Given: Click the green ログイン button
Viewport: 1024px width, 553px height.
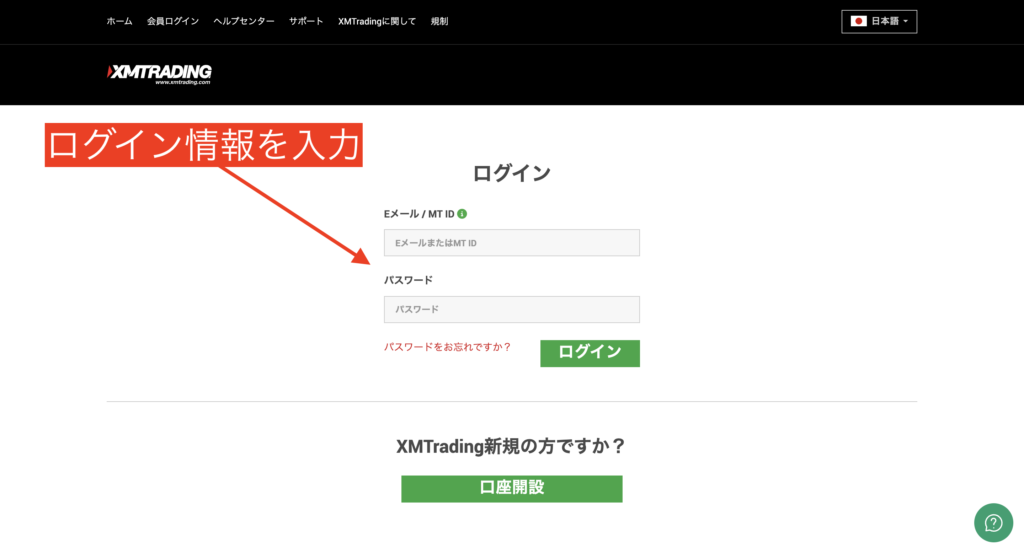Looking at the screenshot, I should tap(590, 353).
